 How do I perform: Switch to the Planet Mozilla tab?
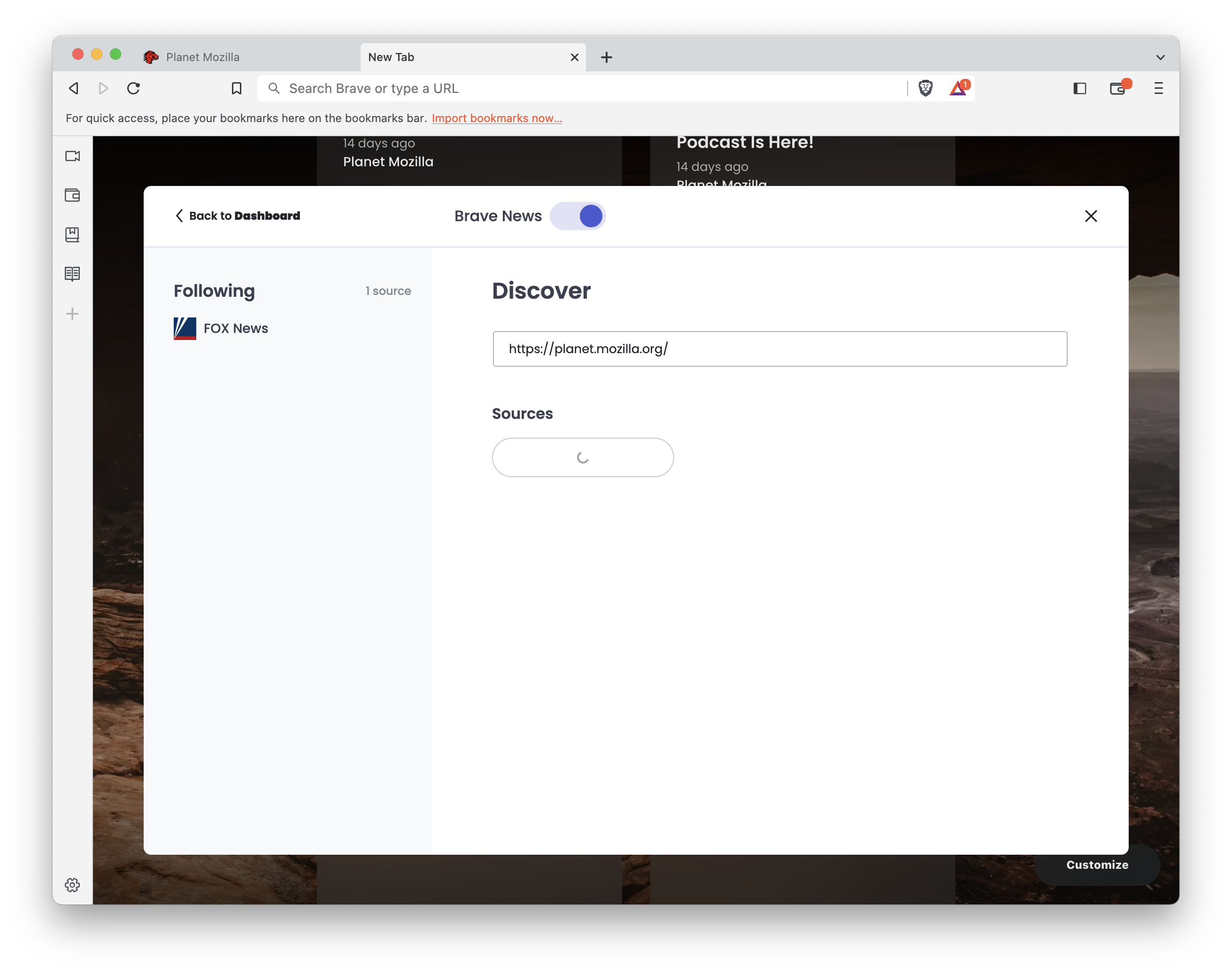[x=202, y=57]
